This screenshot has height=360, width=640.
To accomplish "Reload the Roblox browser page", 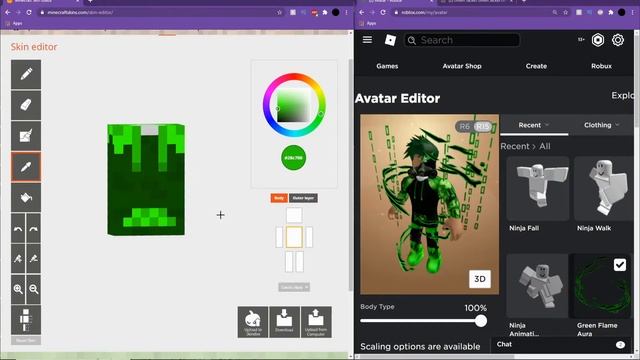I will click(x=383, y=12).
